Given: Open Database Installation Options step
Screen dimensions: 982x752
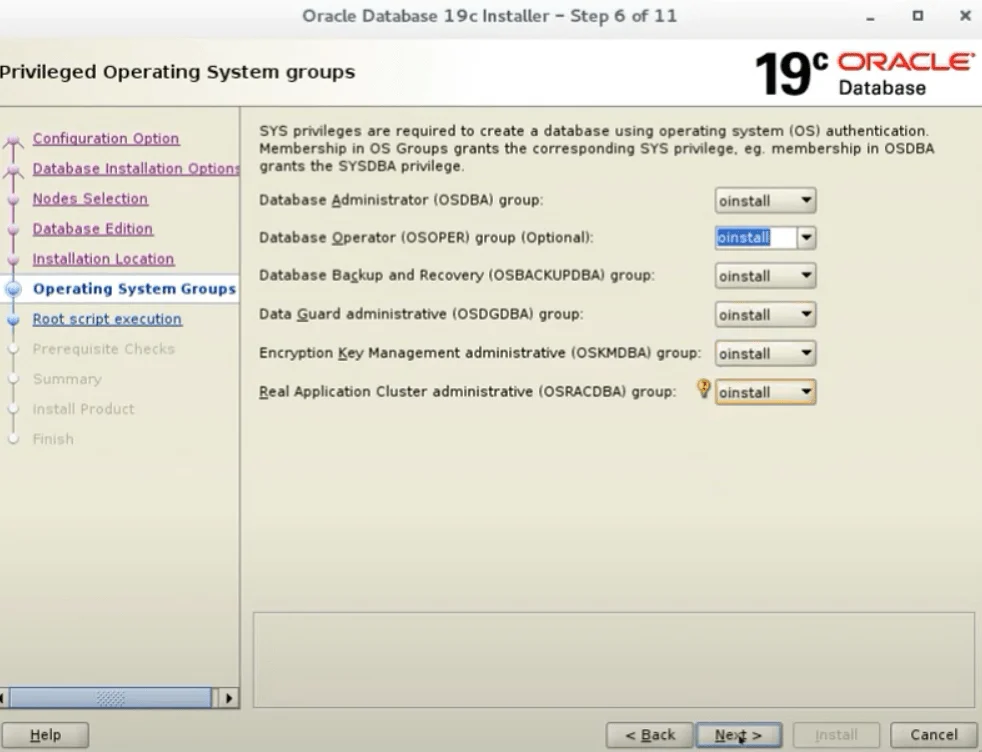Looking at the screenshot, I should coord(136,168).
